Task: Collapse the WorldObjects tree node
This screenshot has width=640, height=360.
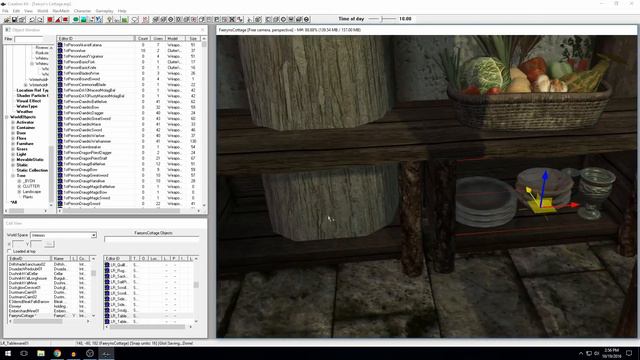Action: (7, 117)
